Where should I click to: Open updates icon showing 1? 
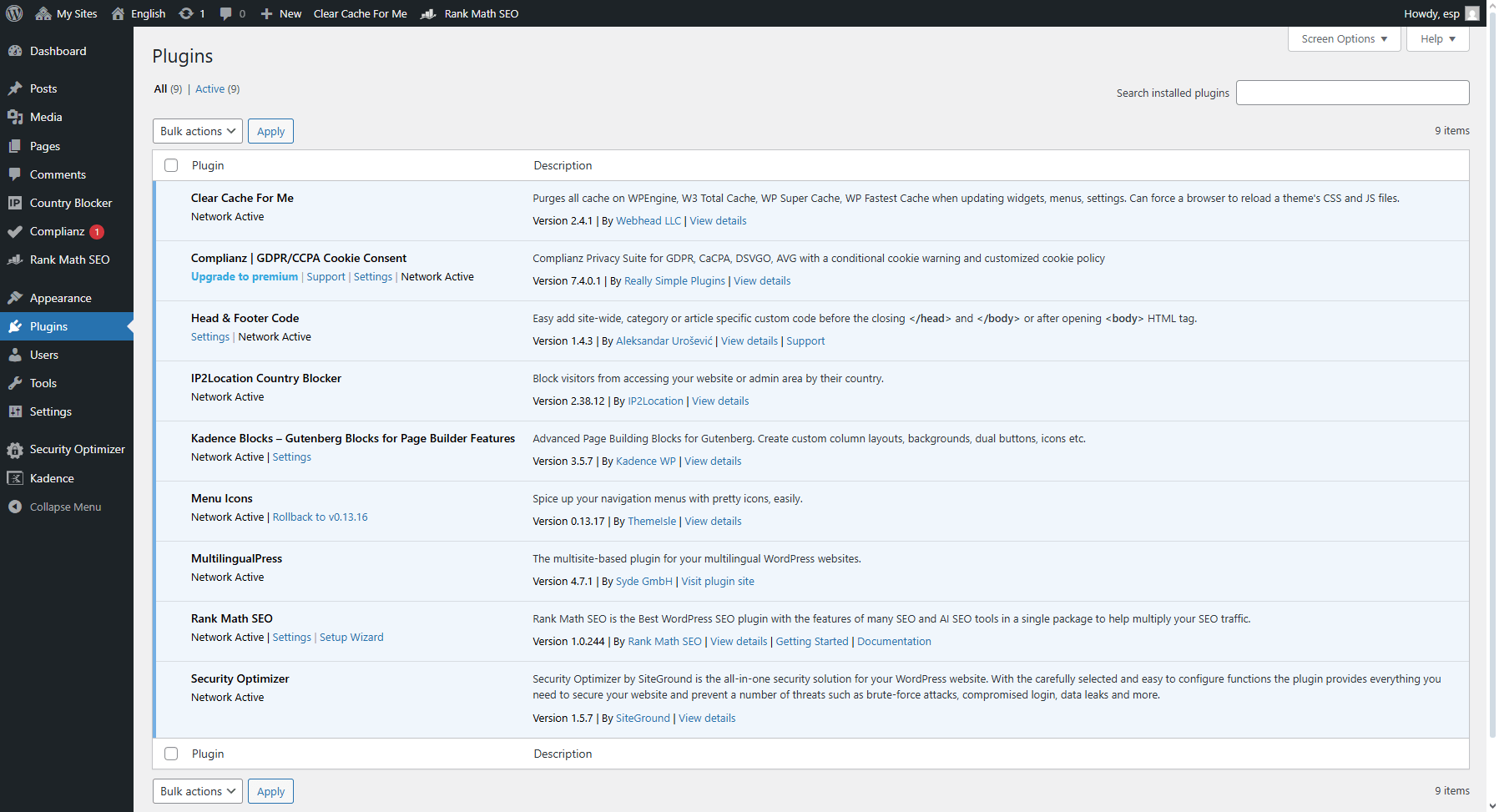pos(186,13)
